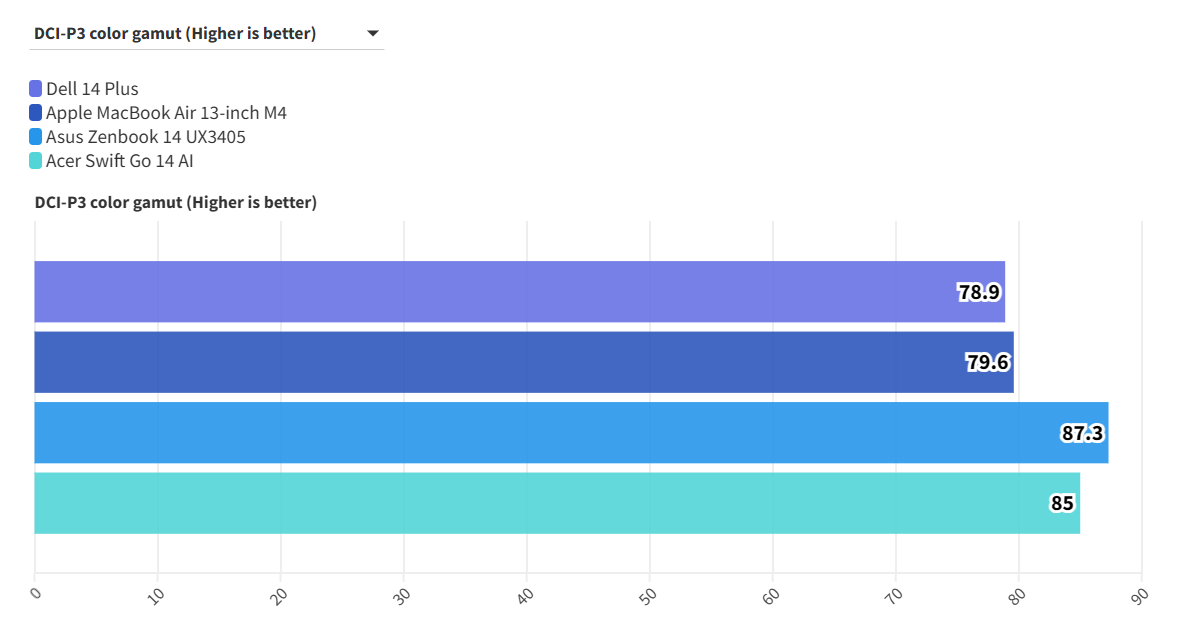Image resolution: width=1178 pixels, height=625 pixels.
Task: Open the DCI-P3 color gamut dropdown arrow
Action: [x=373, y=34]
